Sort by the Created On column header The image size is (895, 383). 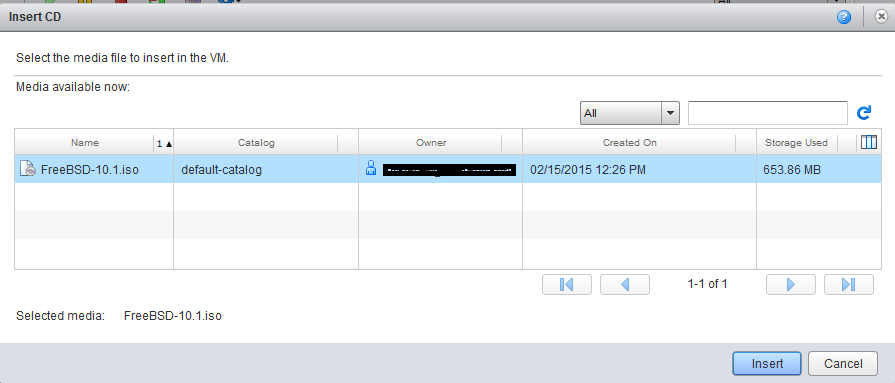tap(630, 143)
